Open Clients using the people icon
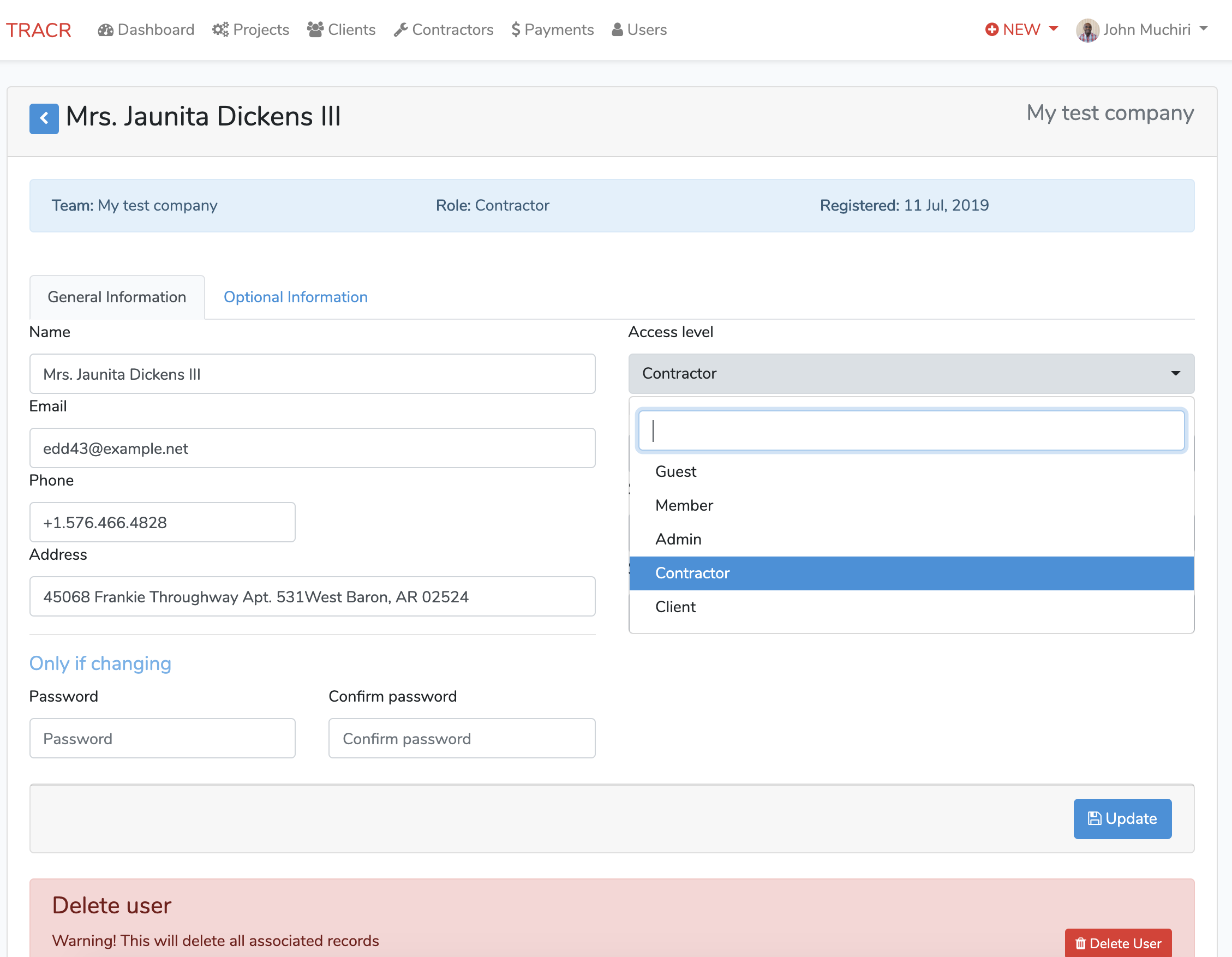 coord(315,29)
